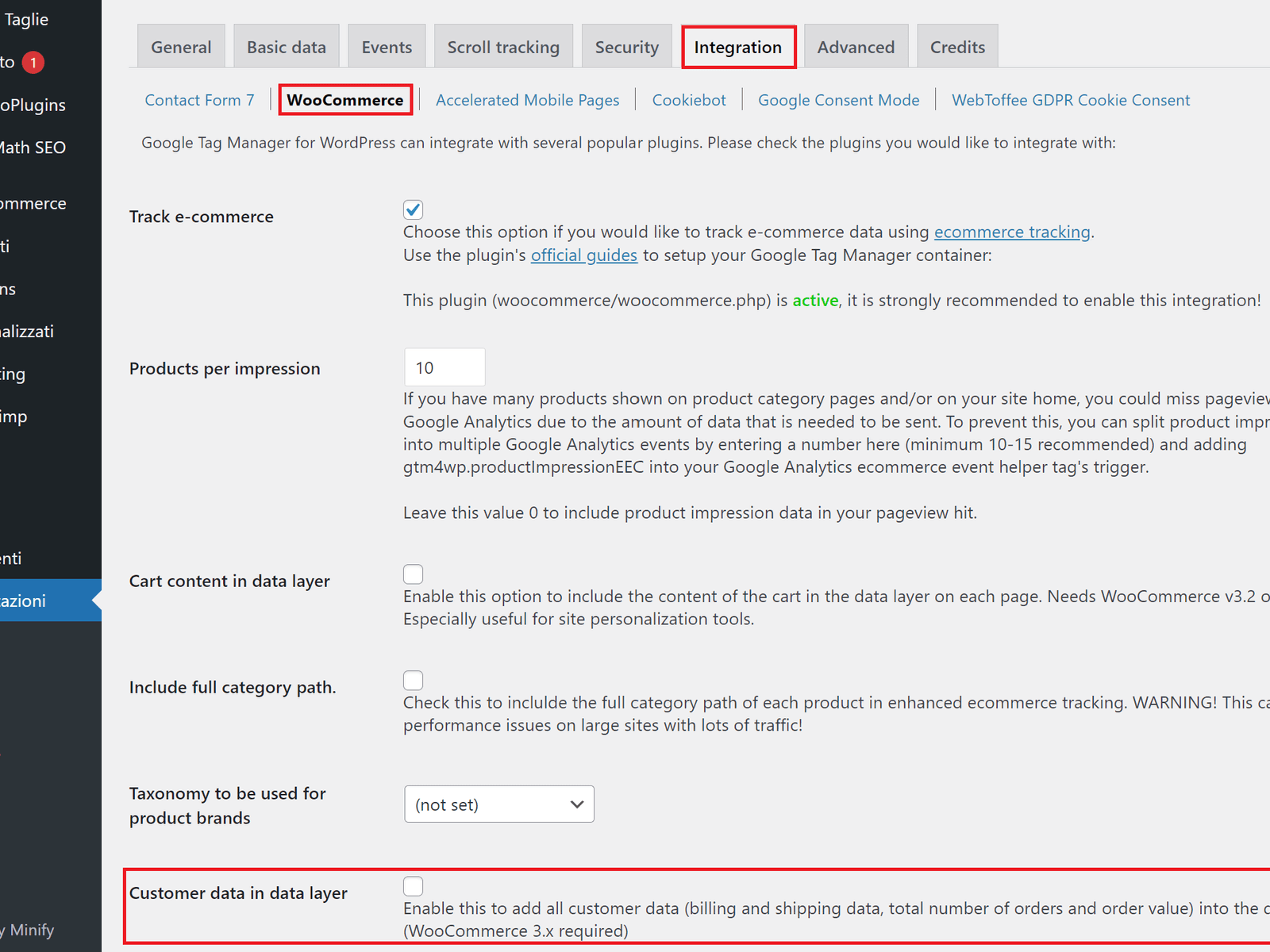Open the Contact Form 7 integration section
The height and width of the screenshot is (952, 1270).
(199, 101)
